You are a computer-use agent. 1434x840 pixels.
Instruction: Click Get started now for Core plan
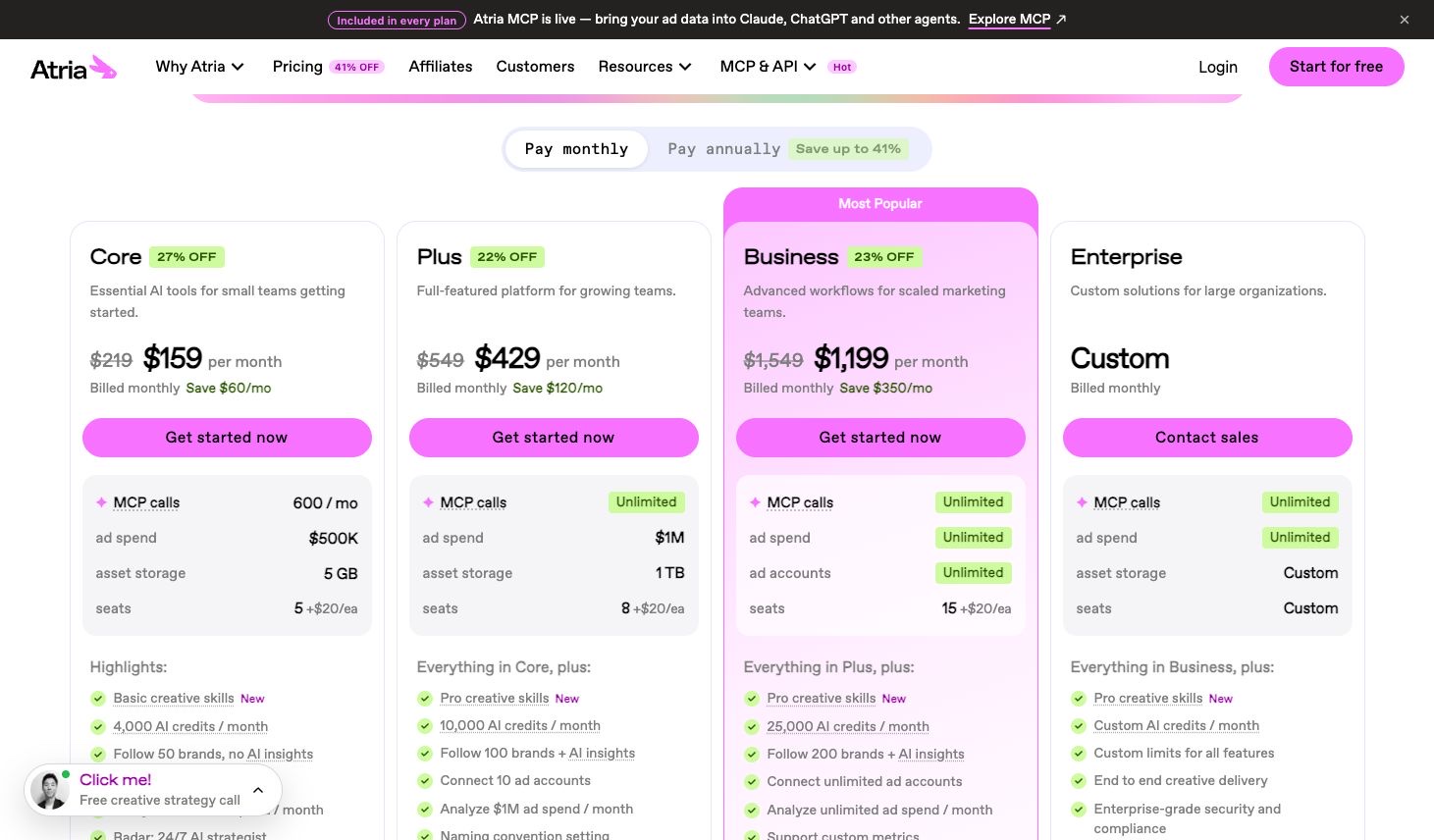click(x=227, y=438)
